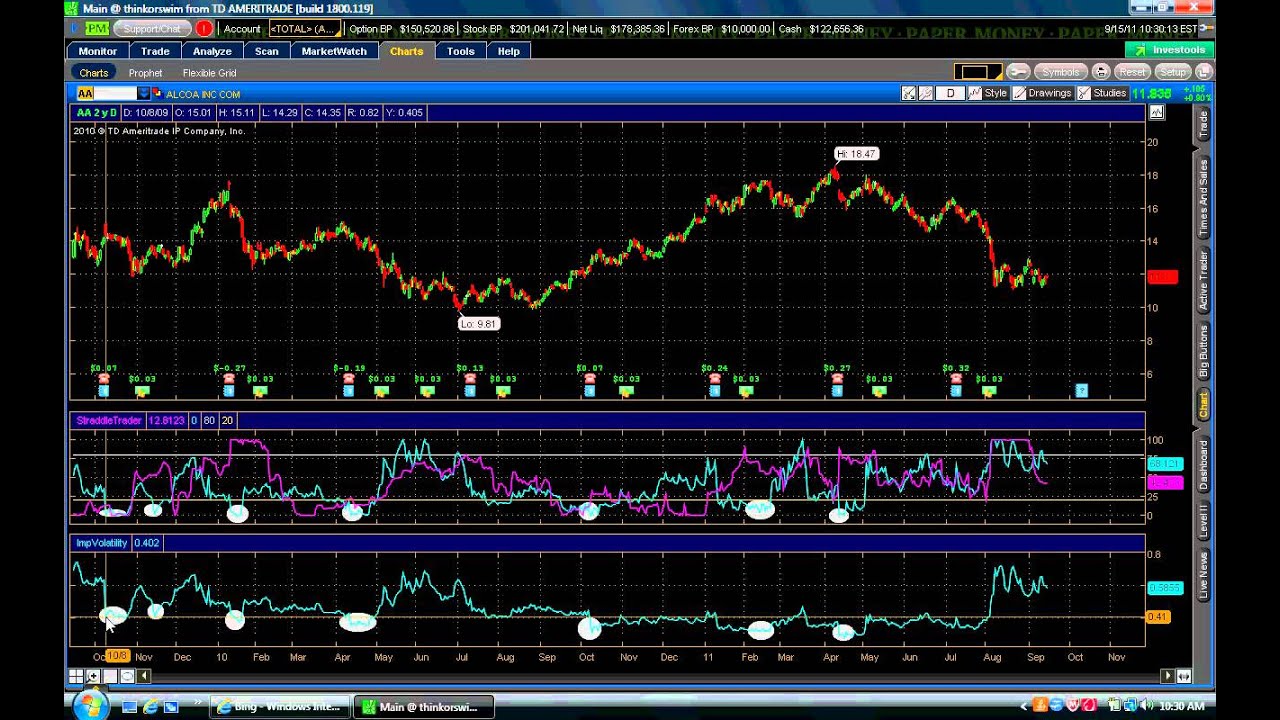Toggle the PM paper money indicator
1280x720 pixels.
(96, 29)
